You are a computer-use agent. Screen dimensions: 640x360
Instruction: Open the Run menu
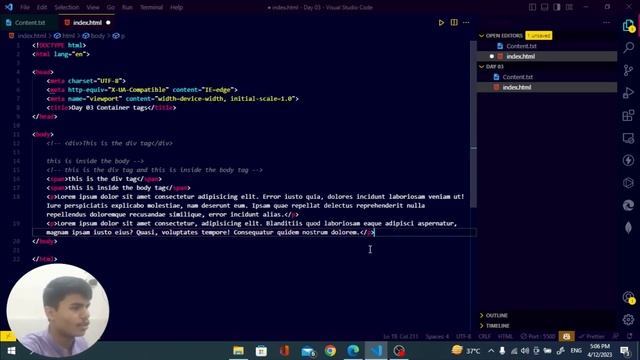[x=127, y=7]
